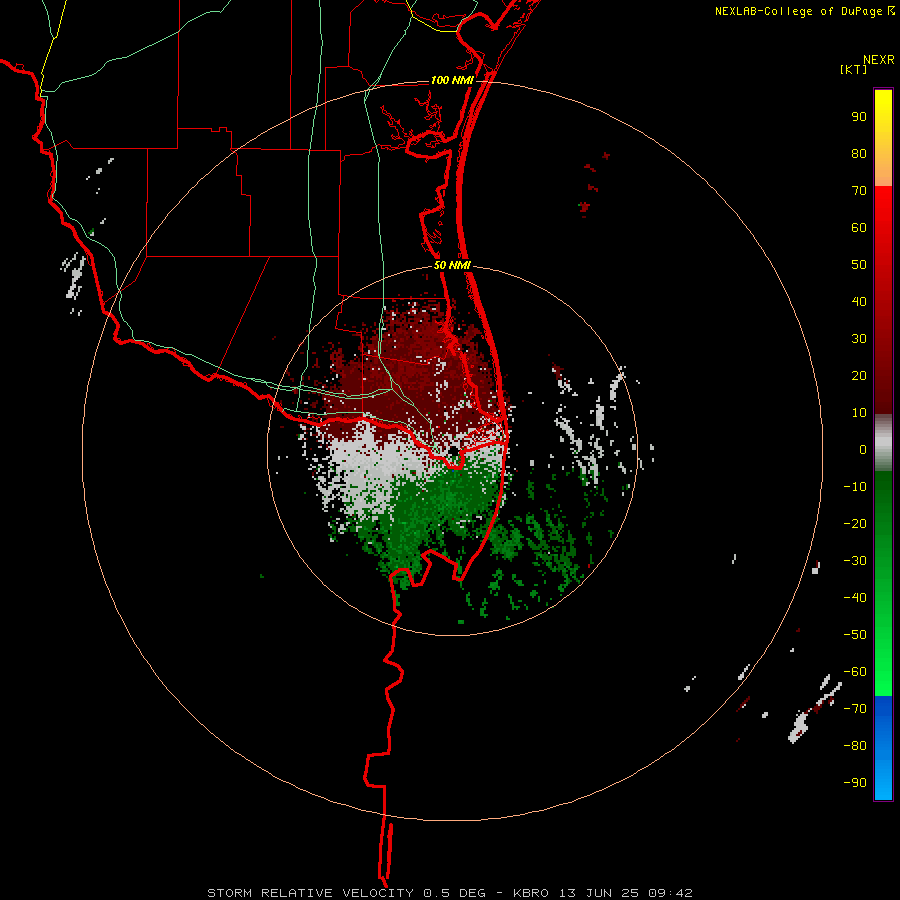Viewport: 900px width, 900px height.
Task: Click the NEXLAB-College of DuPage watermark text
Action: pyautogui.click(x=804, y=11)
